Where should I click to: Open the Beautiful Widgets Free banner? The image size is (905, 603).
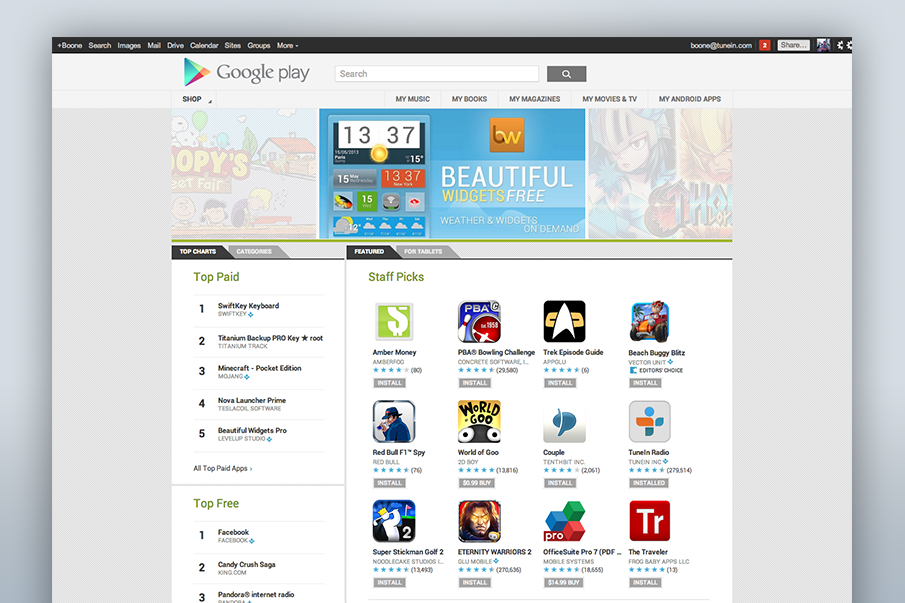point(452,174)
